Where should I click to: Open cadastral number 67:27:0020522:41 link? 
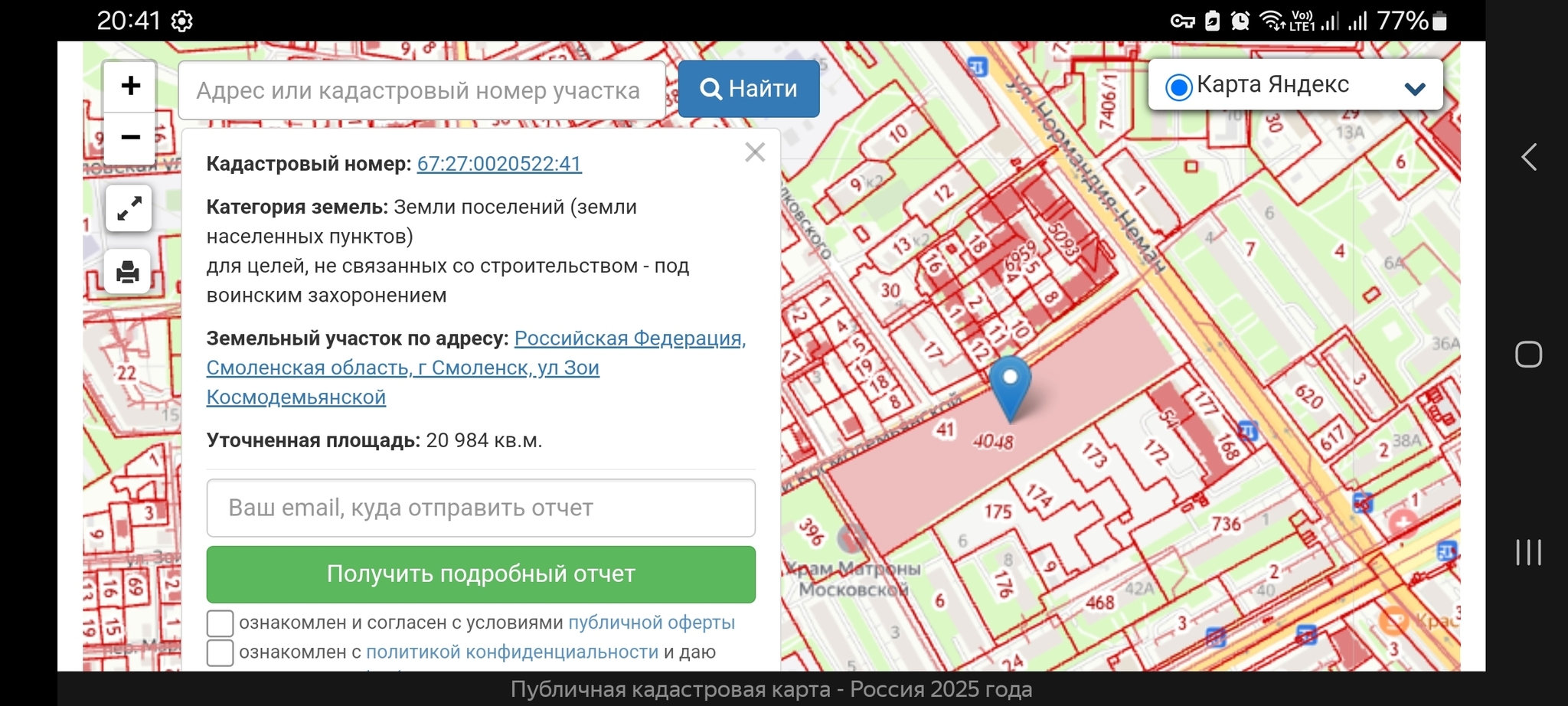[x=499, y=164]
